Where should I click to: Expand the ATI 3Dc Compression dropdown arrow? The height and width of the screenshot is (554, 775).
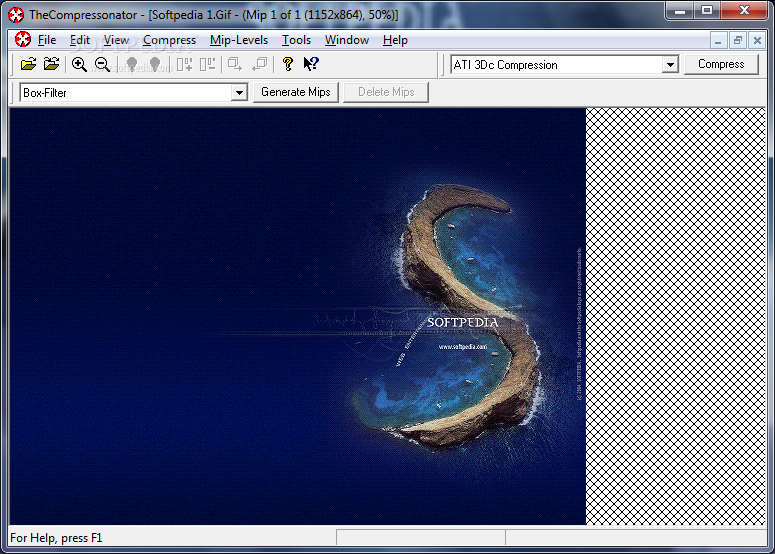[670, 65]
